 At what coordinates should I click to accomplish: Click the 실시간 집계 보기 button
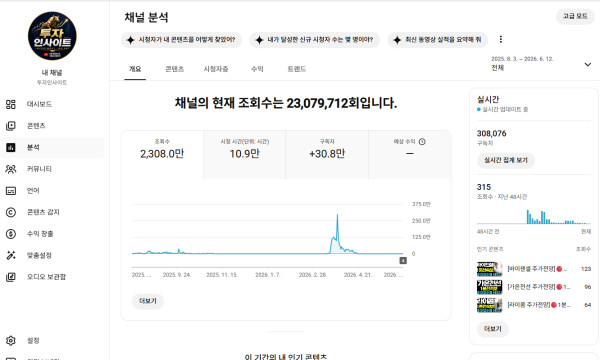pyautogui.click(x=505, y=160)
